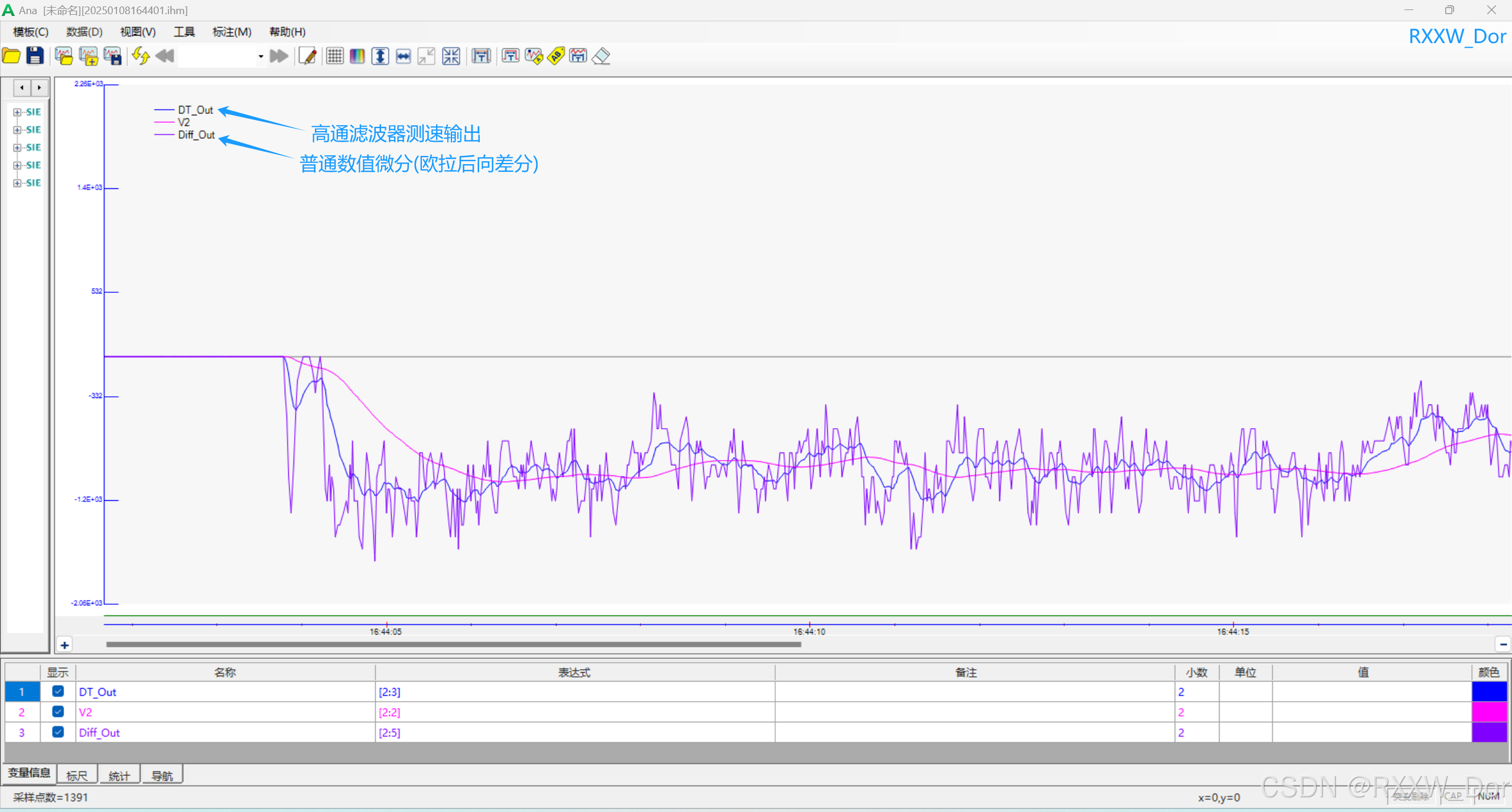Open the toolbar combo box dropdown arrow
This screenshot has width=1512, height=812.
click(x=261, y=57)
